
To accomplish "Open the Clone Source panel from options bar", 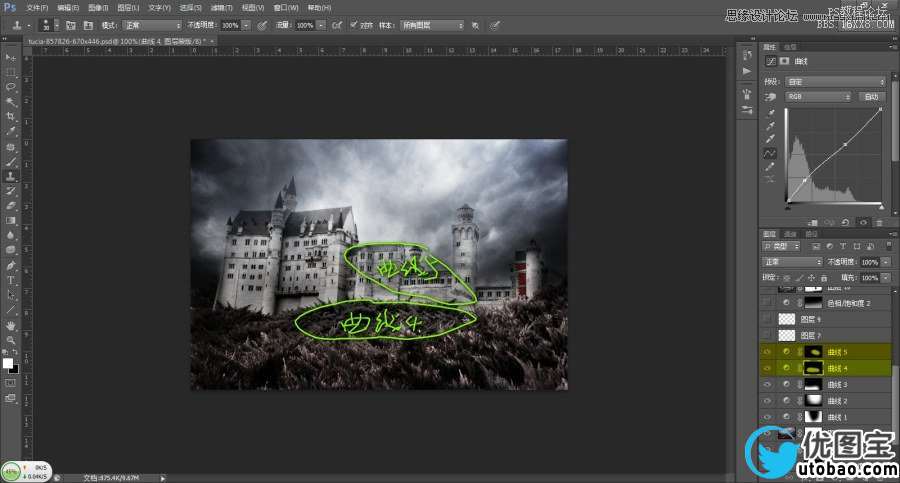I will pyautogui.click(x=88, y=25).
